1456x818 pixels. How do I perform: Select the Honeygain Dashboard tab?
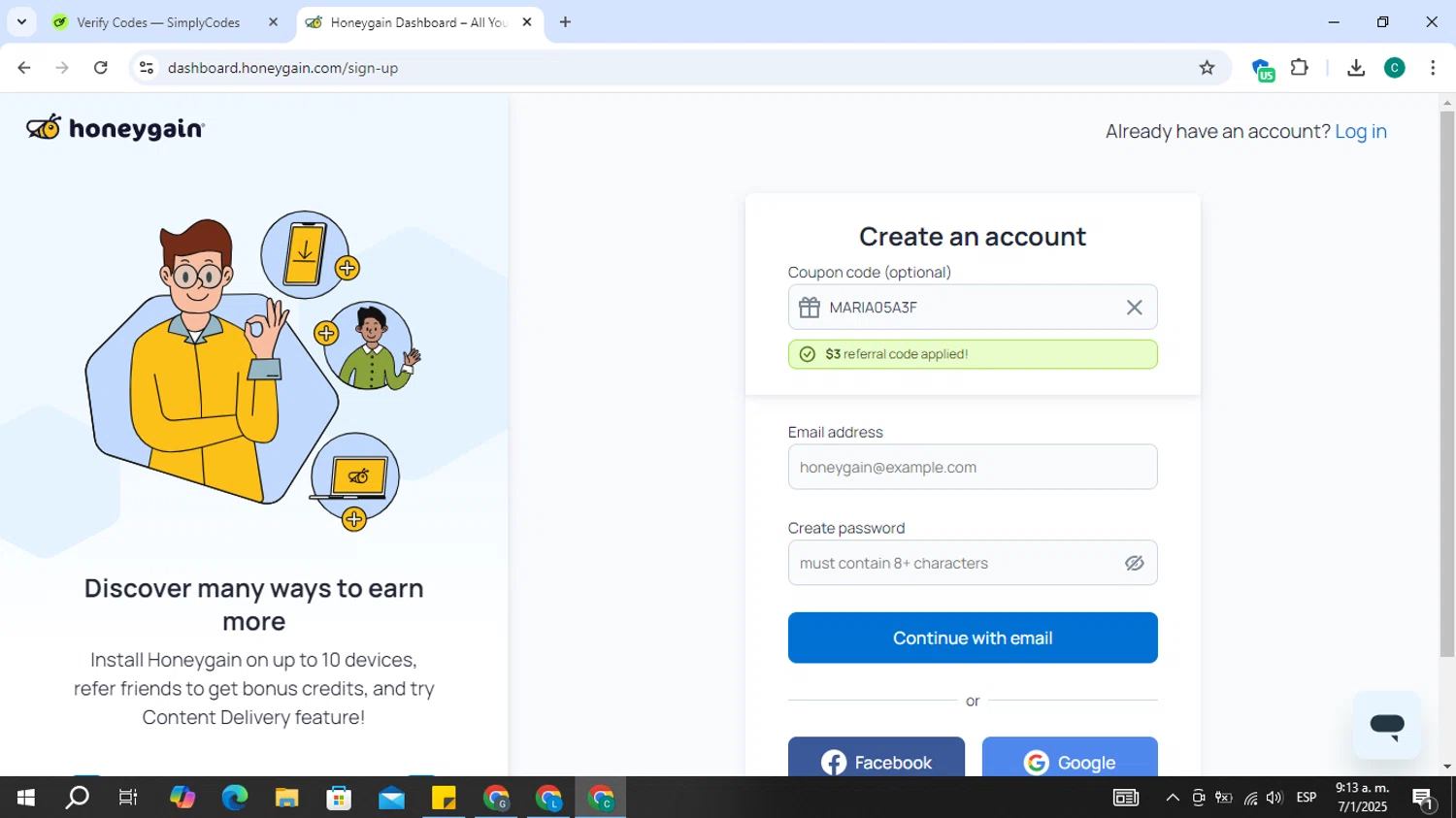point(417,22)
